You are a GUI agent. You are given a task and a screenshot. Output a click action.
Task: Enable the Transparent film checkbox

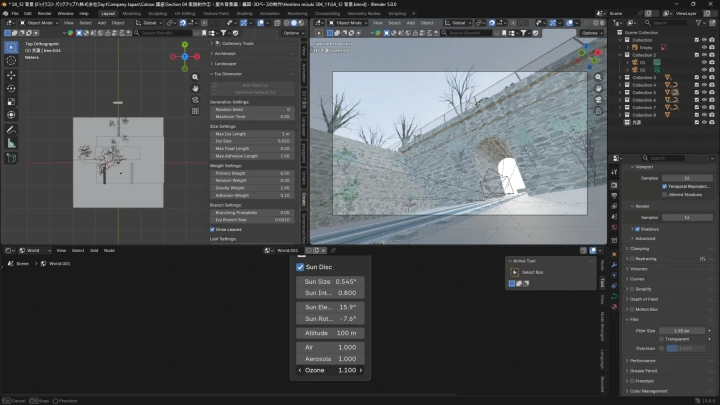click(x=662, y=339)
